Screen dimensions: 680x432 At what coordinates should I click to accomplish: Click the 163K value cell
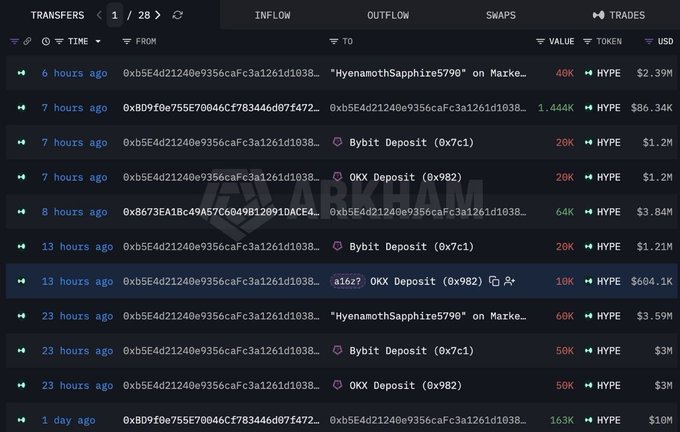(x=562, y=420)
